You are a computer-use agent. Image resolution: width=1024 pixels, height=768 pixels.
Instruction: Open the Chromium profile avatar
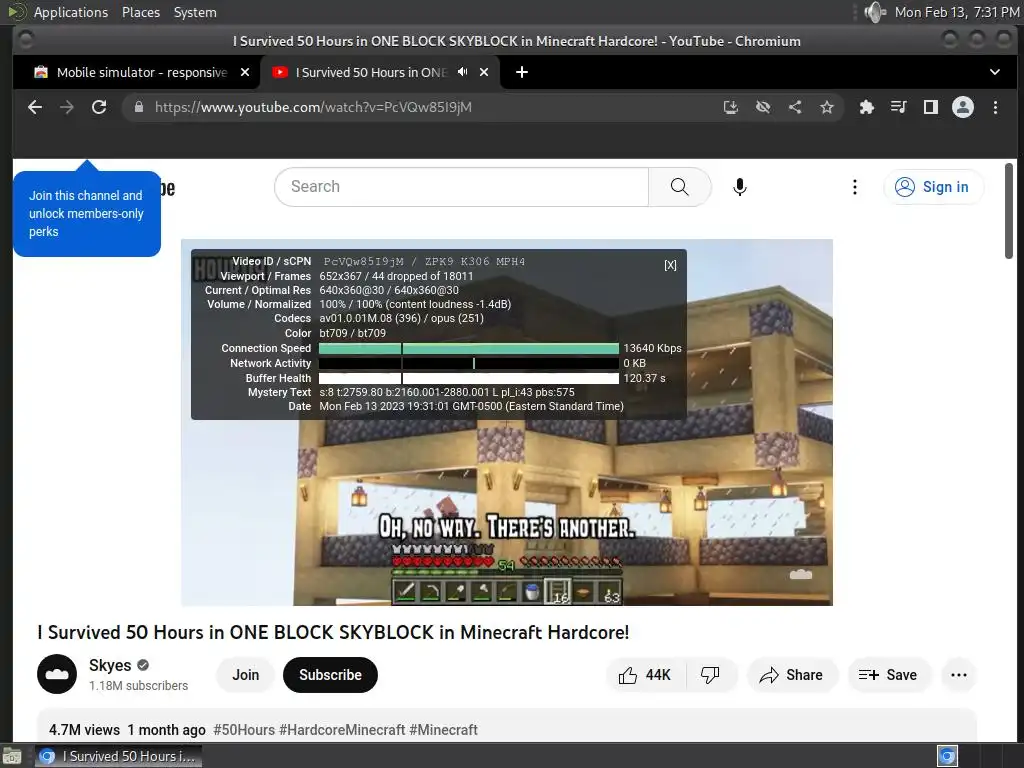pos(963,107)
